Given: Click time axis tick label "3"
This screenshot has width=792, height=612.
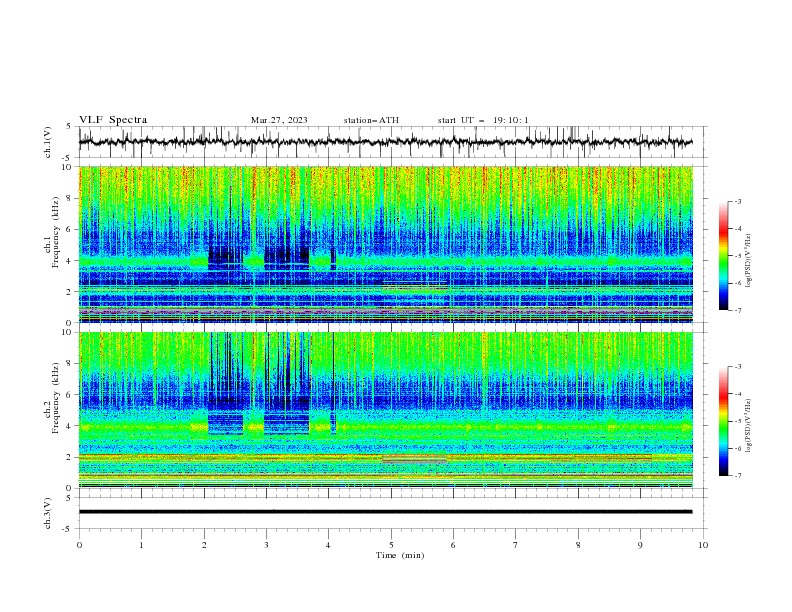Looking at the screenshot, I should click(266, 545).
